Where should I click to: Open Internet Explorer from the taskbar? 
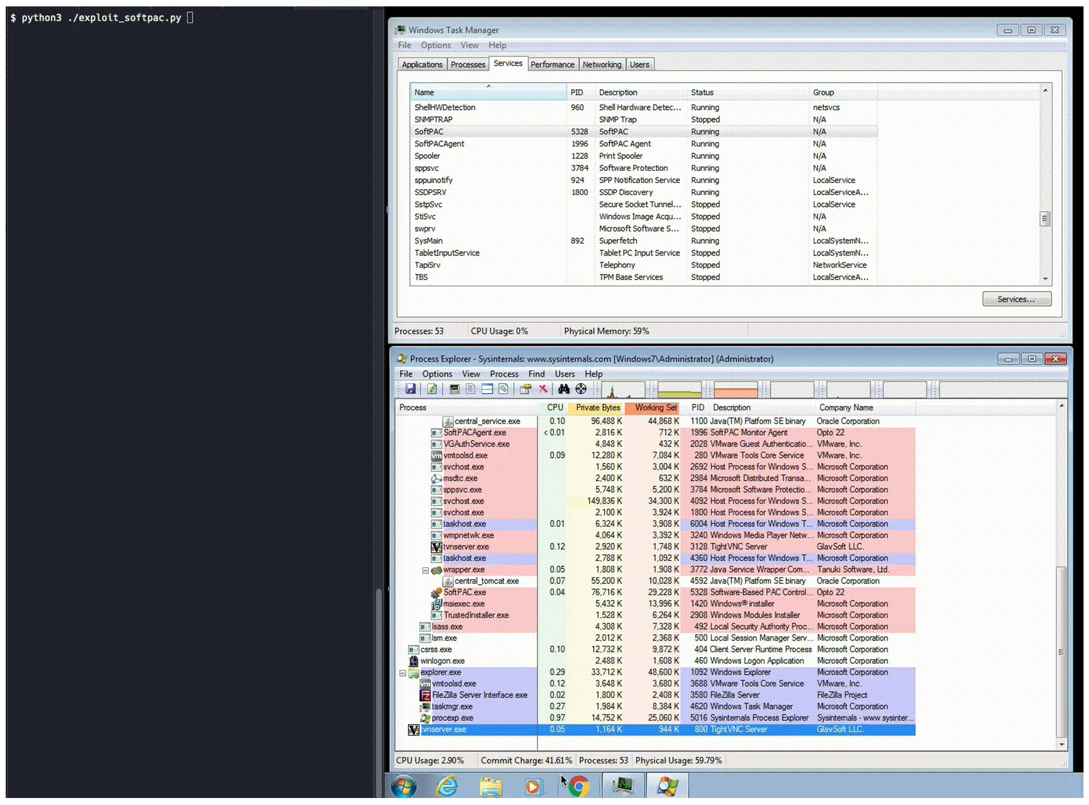tap(447, 786)
